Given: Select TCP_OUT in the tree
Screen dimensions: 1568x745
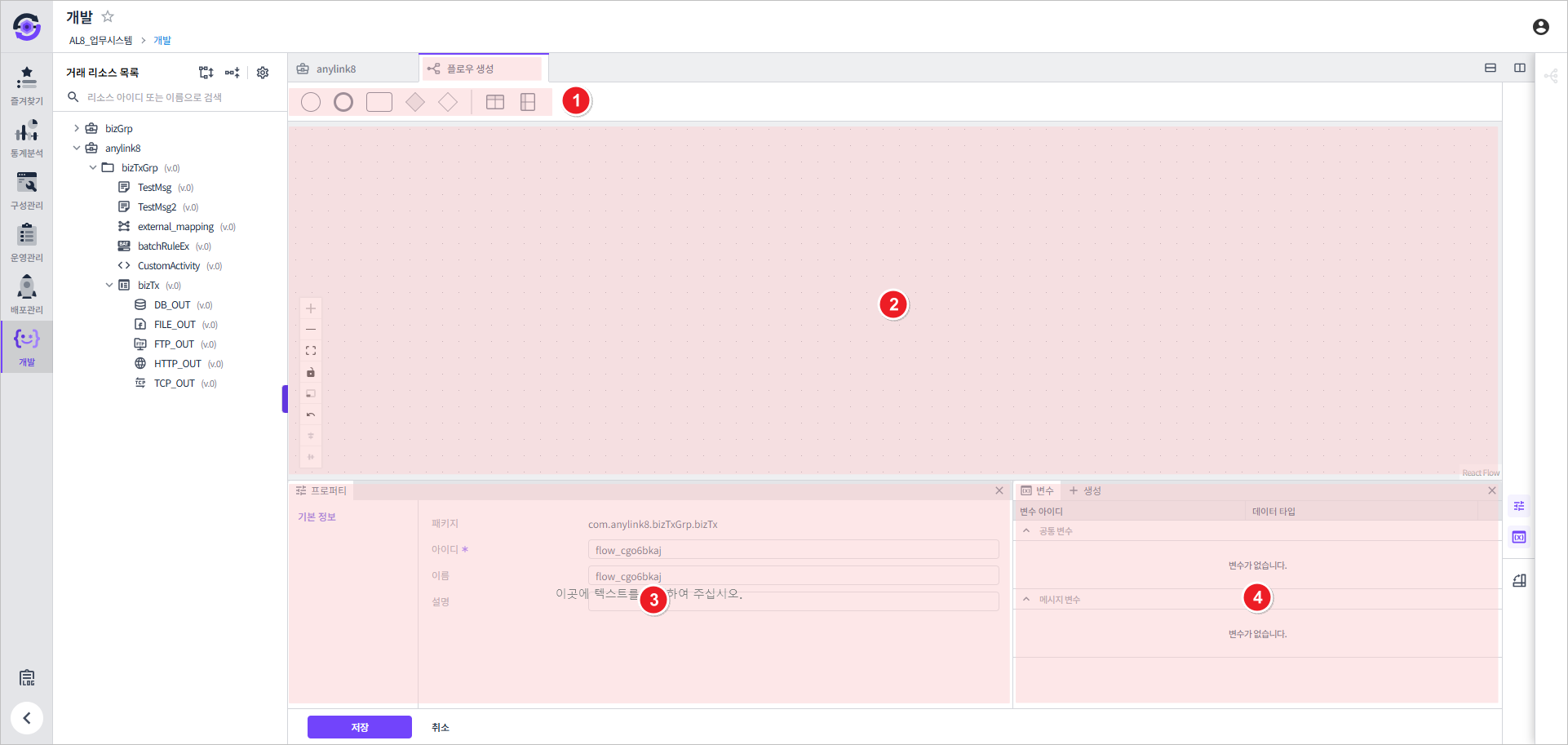Looking at the screenshot, I should [175, 384].
